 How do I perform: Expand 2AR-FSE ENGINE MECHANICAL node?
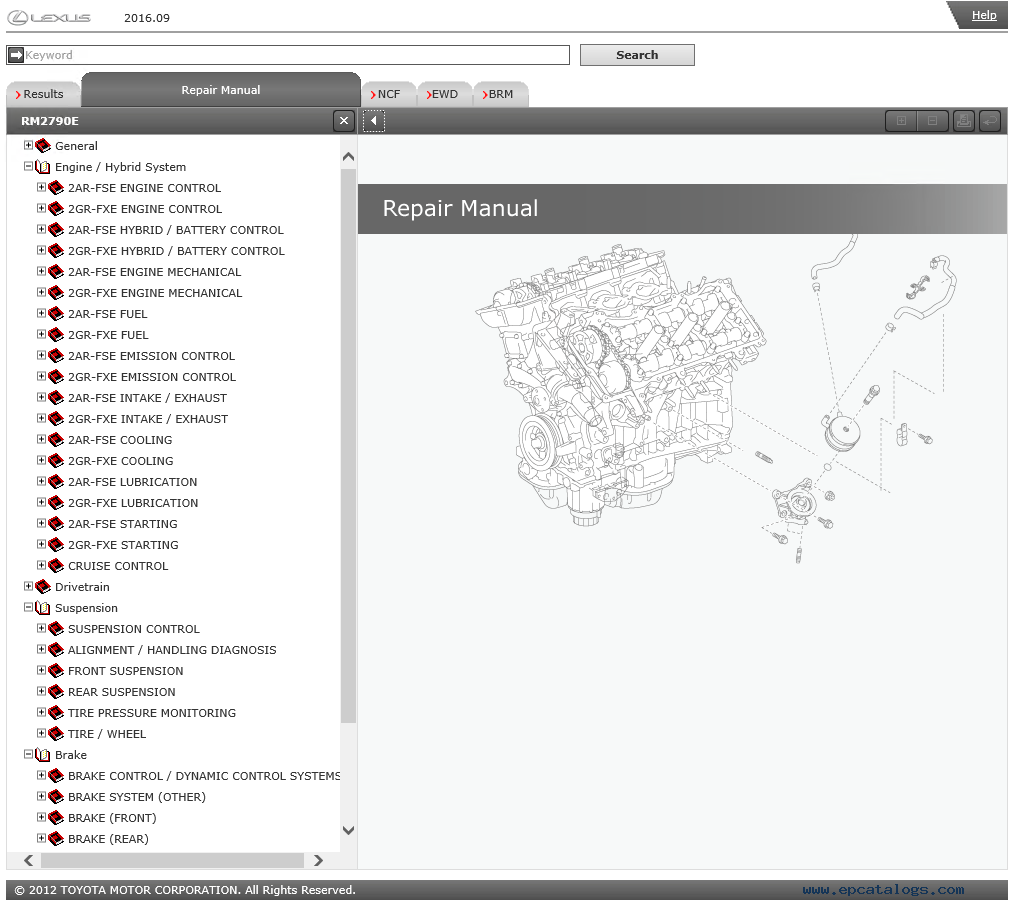[x=41, y=271]
